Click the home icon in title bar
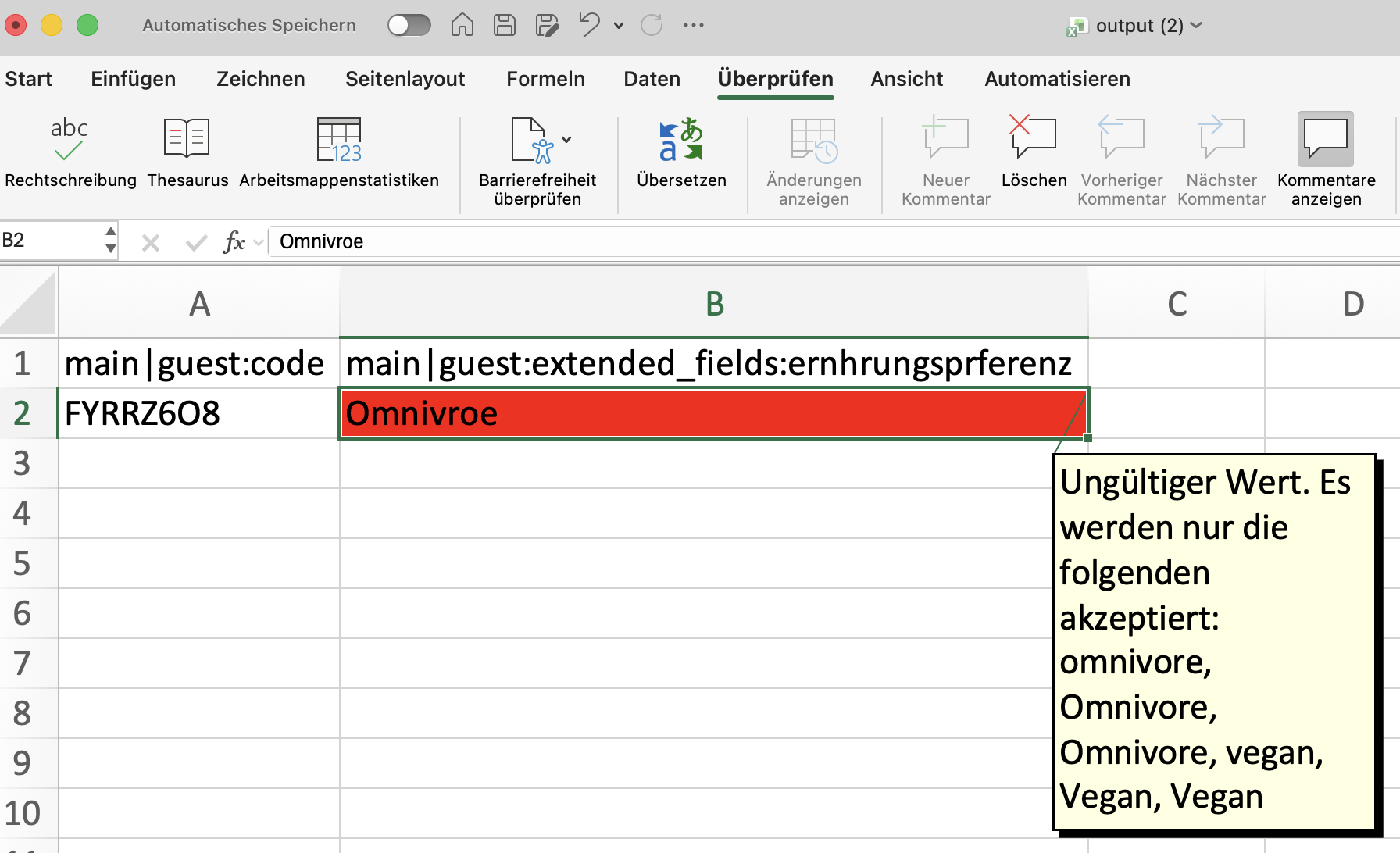Image resolution: width=1400 pixels, height=853 pixels. (462, 25)
